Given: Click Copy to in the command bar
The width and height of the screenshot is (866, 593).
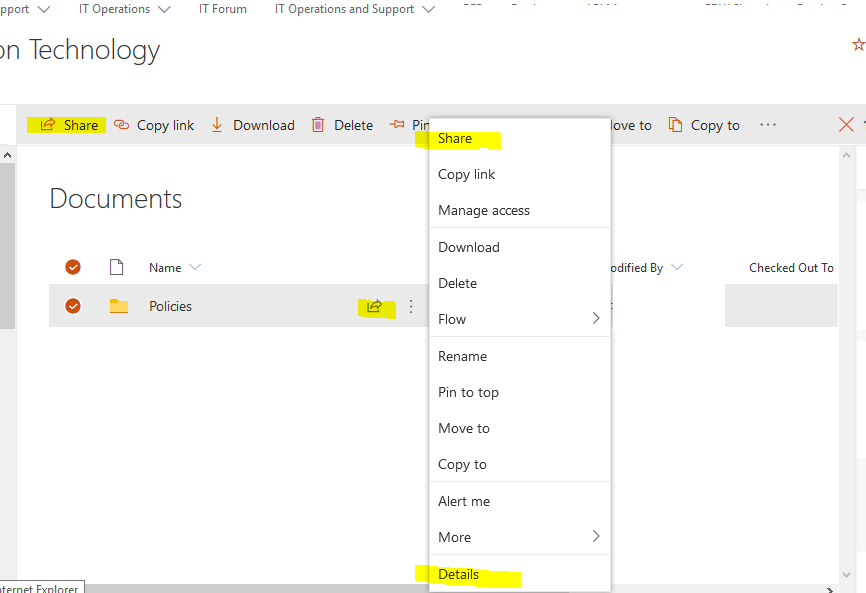Looking at the screenshot, I should (x=704, y=125).
